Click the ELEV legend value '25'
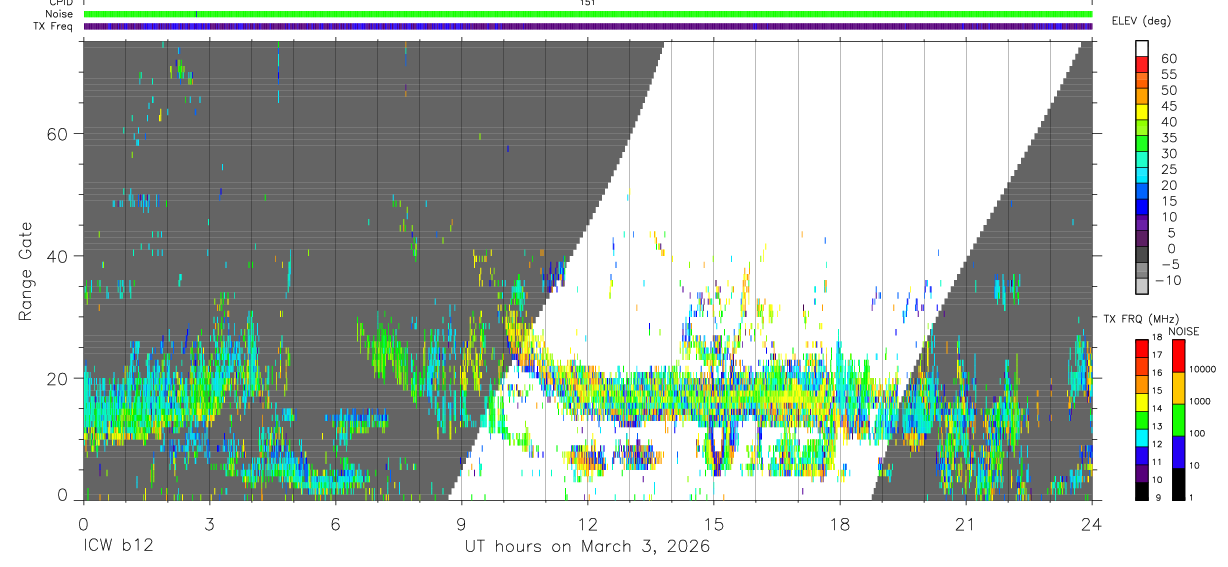1228x567 pixels. point(1168,169)
